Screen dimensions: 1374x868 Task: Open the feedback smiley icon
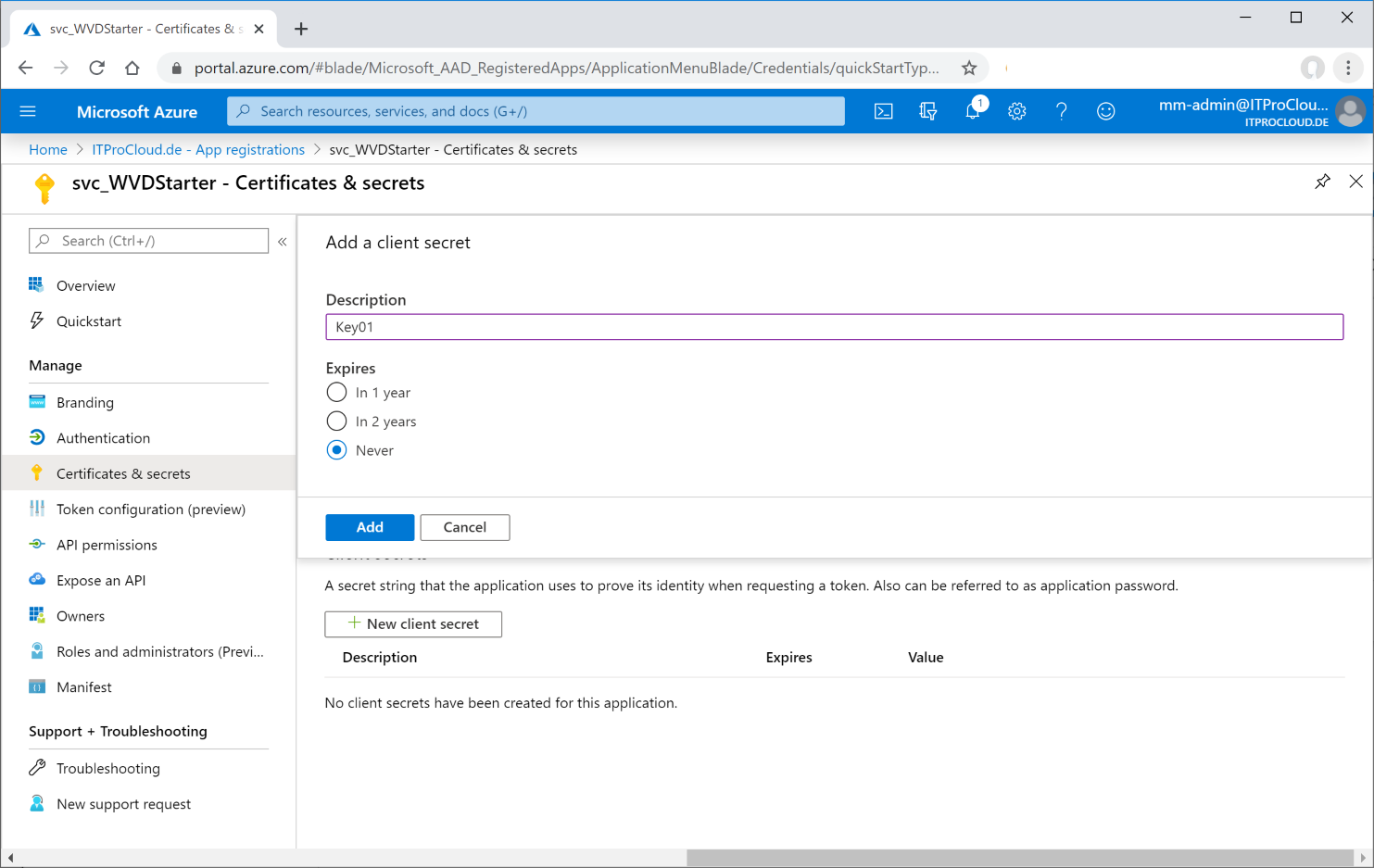[x=1106, y=111]
